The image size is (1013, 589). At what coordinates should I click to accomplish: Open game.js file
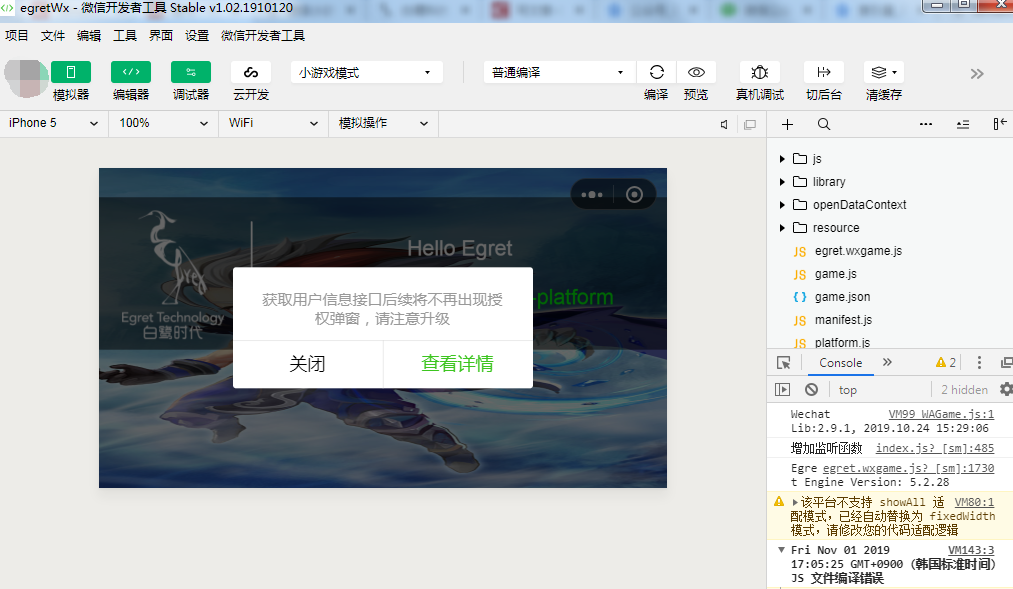click(x=835, y=274)
